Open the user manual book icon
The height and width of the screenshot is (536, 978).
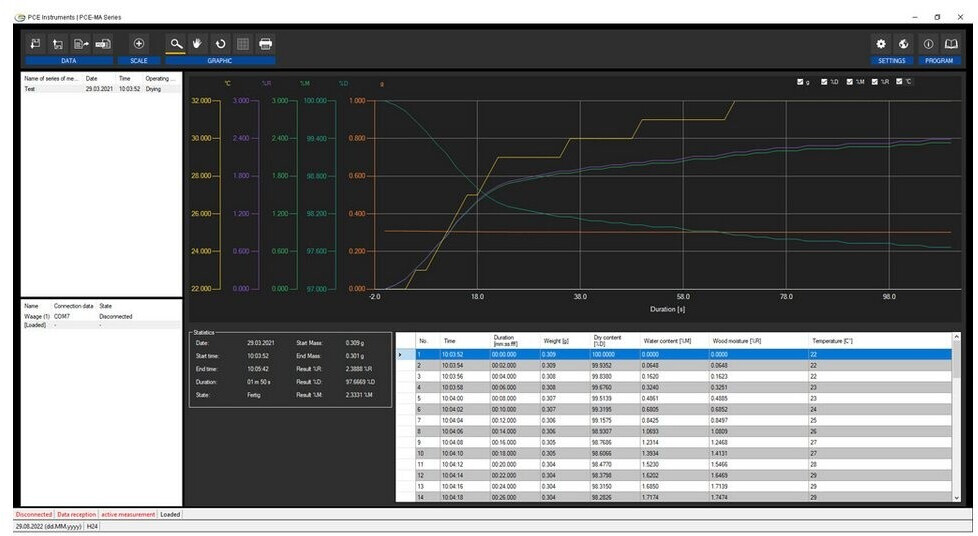950,44
